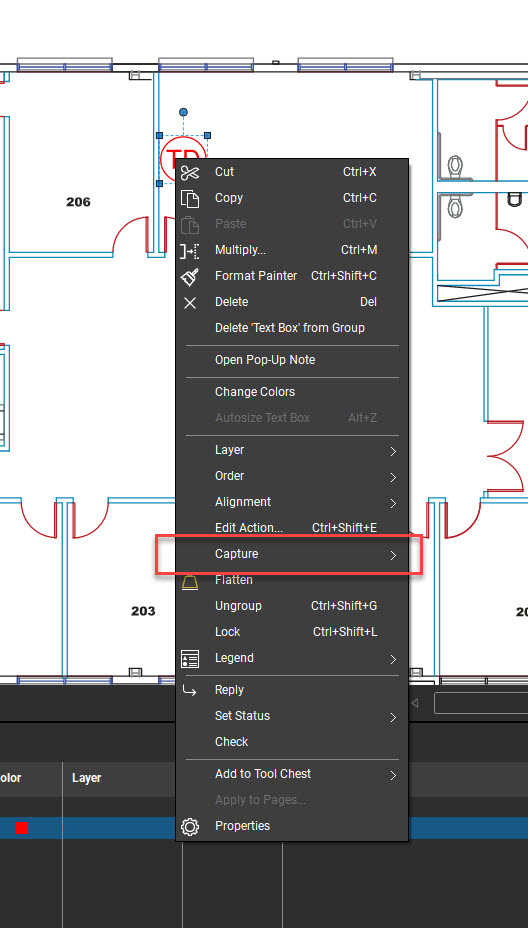Click the Reply arrow icon
528x928 pixels.
(189, 690)
